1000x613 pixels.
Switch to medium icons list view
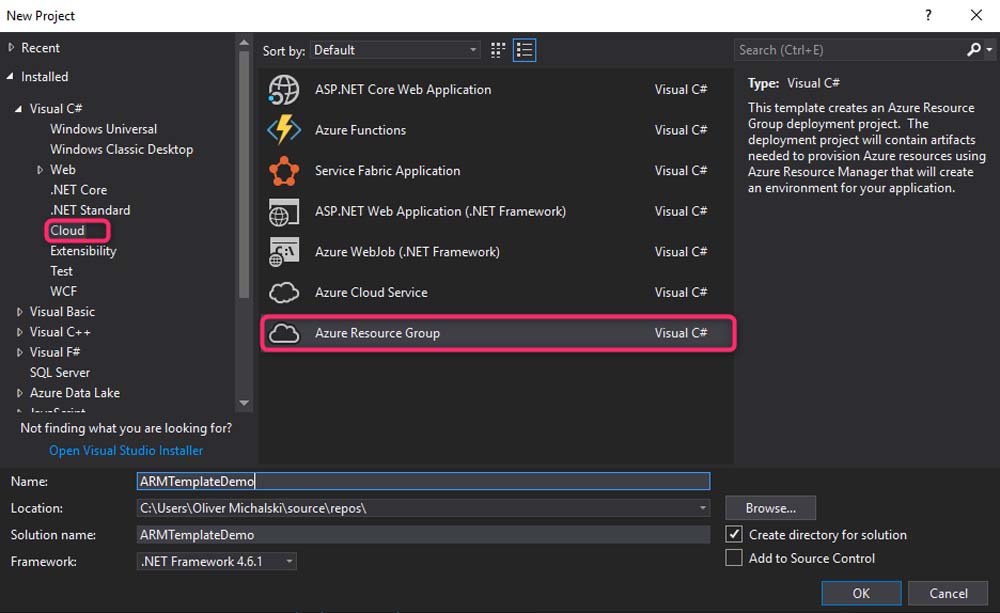[x=524, y=50]
